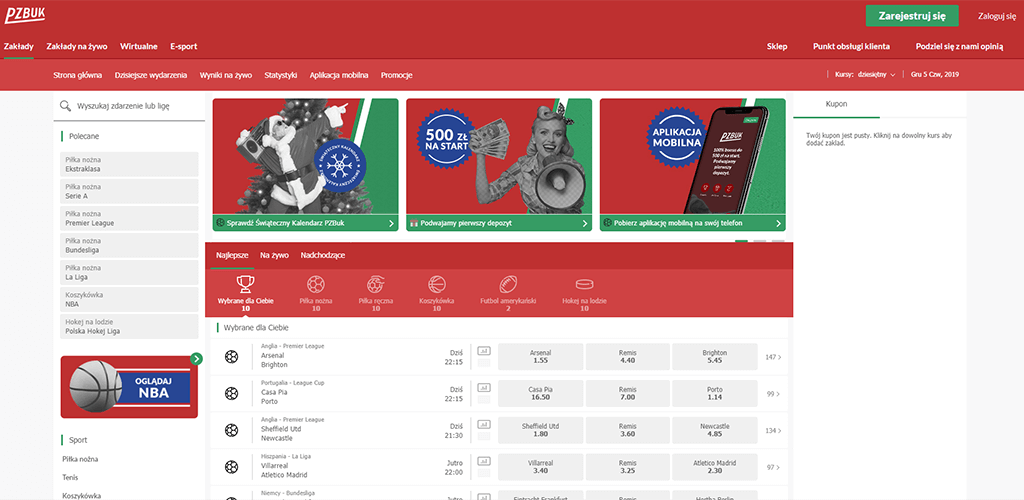Select the Futbol amerykański icon
This screenshot has width=1024, height=500.
coord(508,284)
